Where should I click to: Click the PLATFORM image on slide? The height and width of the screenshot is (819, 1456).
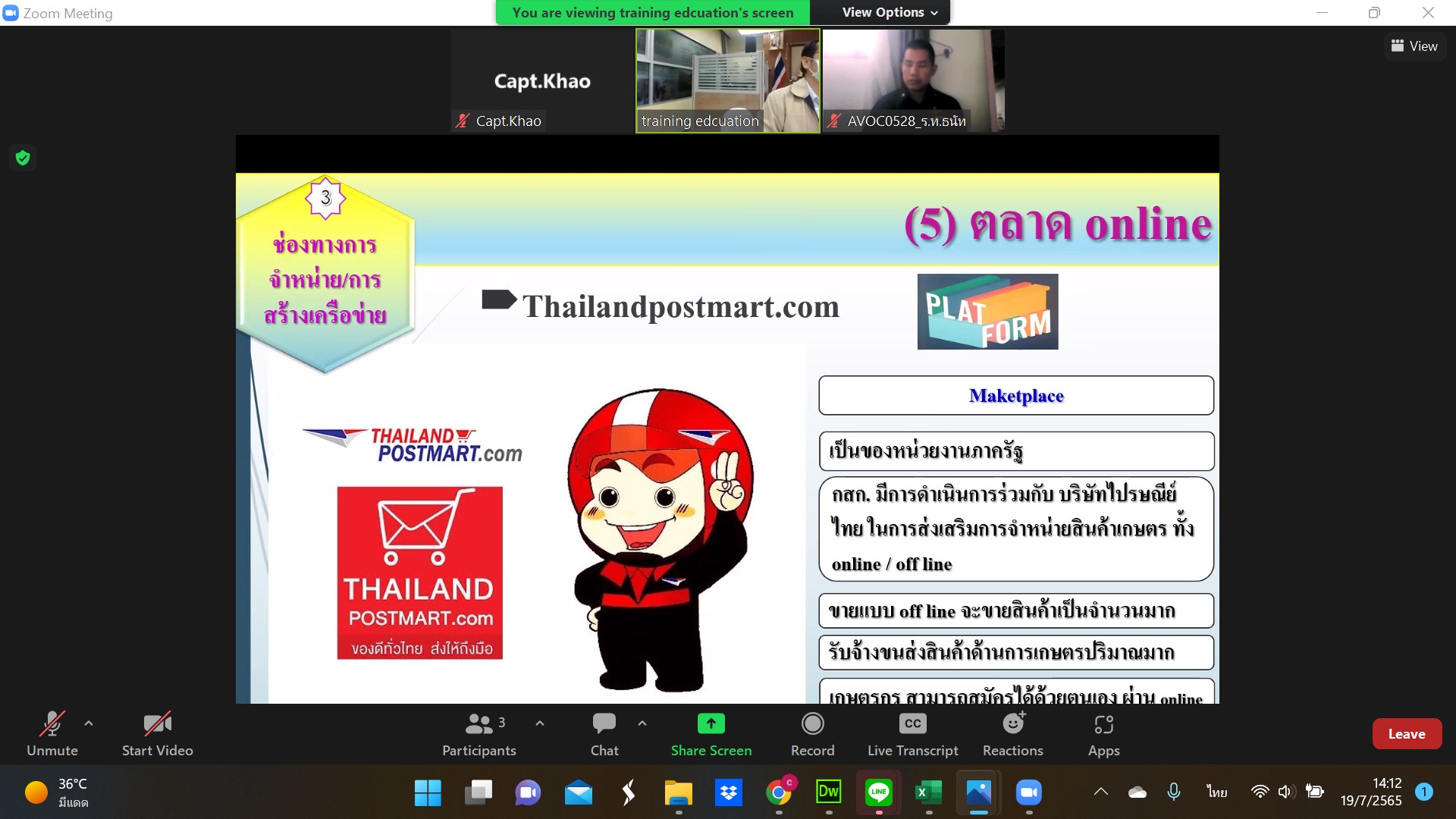pos(987,312)
